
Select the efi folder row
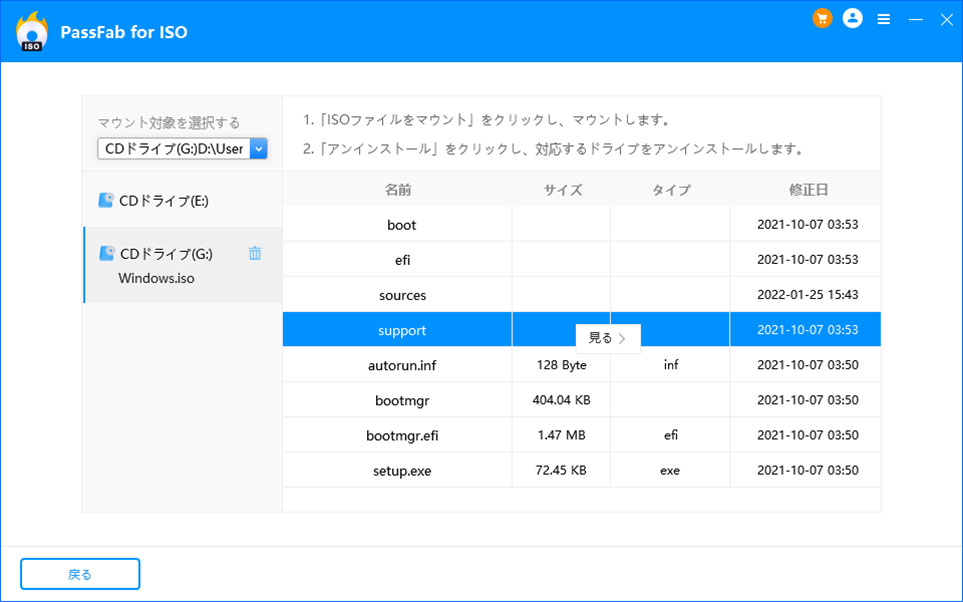(x=582, y=259)
